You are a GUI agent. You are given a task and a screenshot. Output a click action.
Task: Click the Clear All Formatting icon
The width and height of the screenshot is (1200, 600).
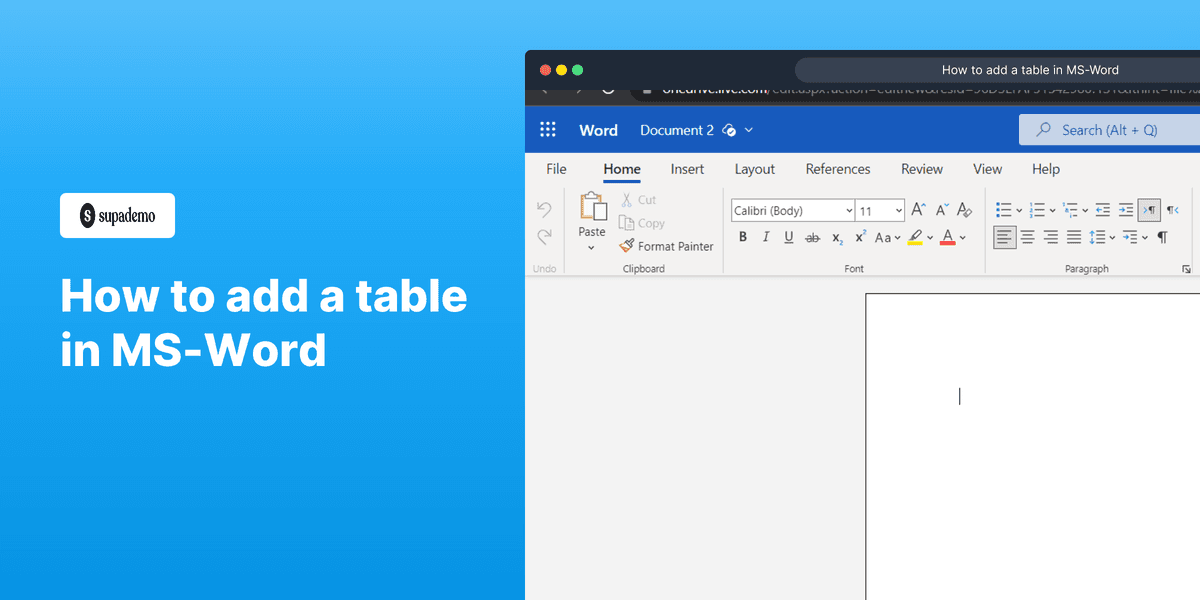pos(963,210)
